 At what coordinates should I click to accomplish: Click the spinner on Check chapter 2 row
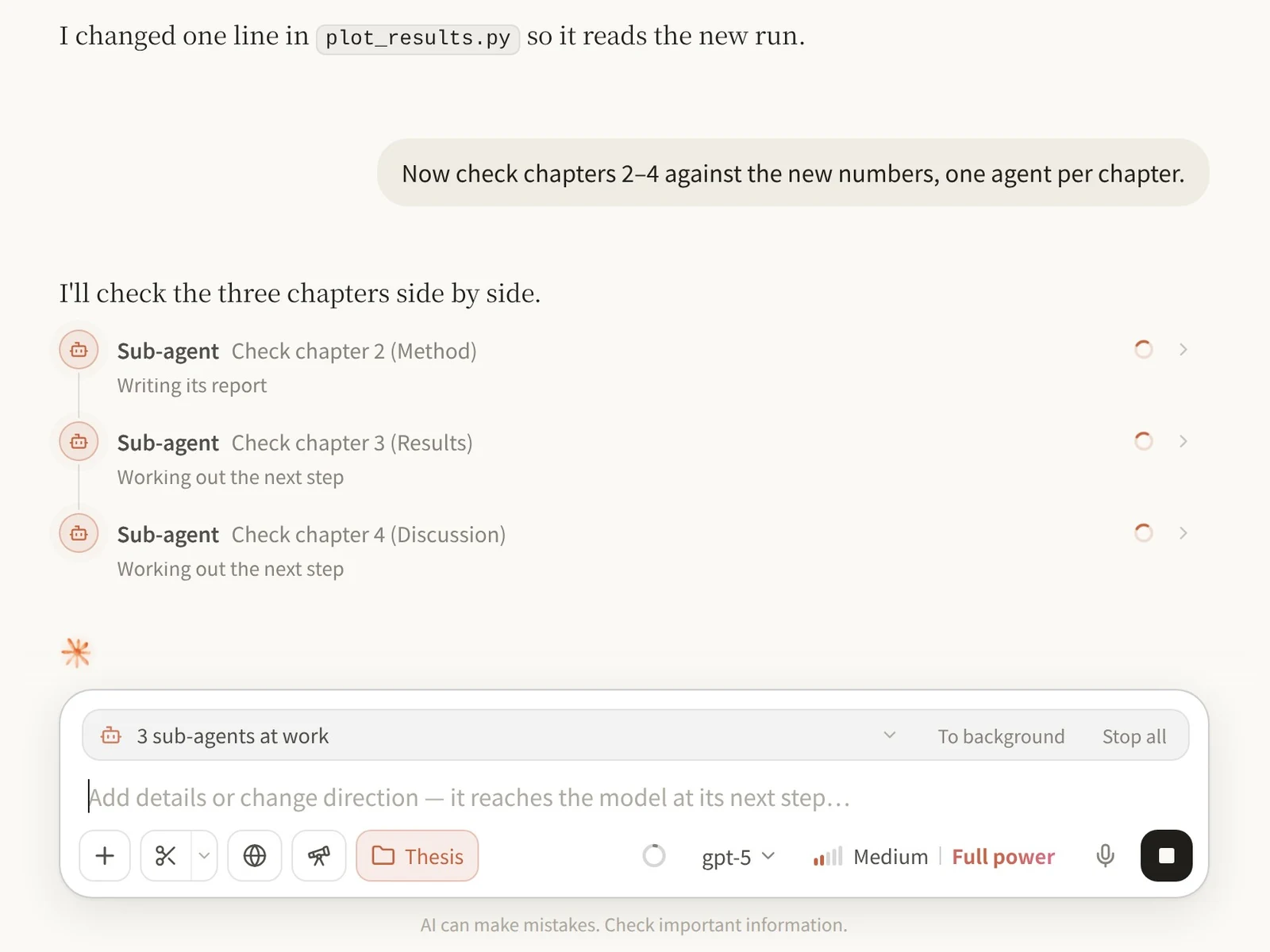coord(1143,349)
